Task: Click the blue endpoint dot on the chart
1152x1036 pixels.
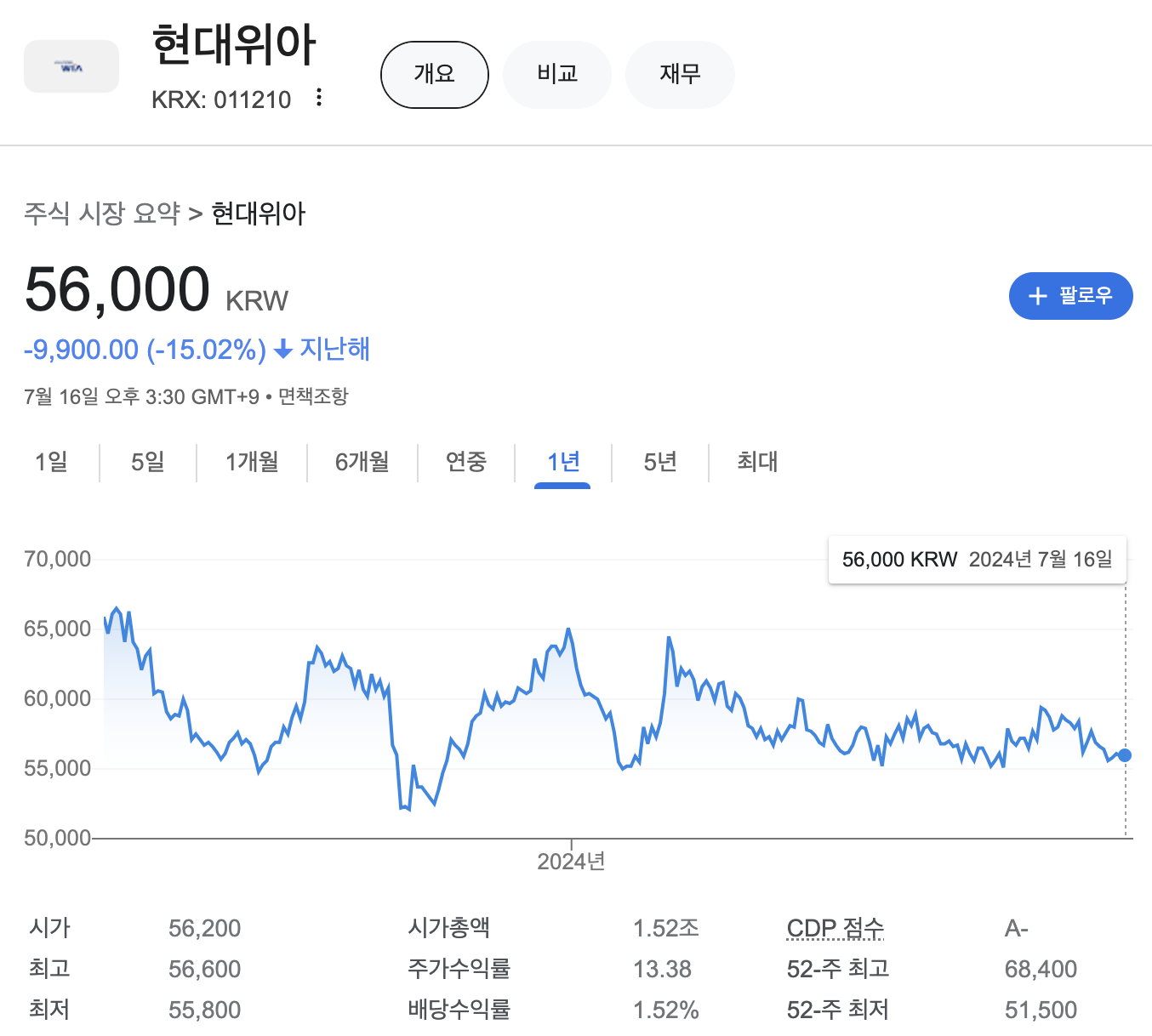Action: [x=1125, y=755]
